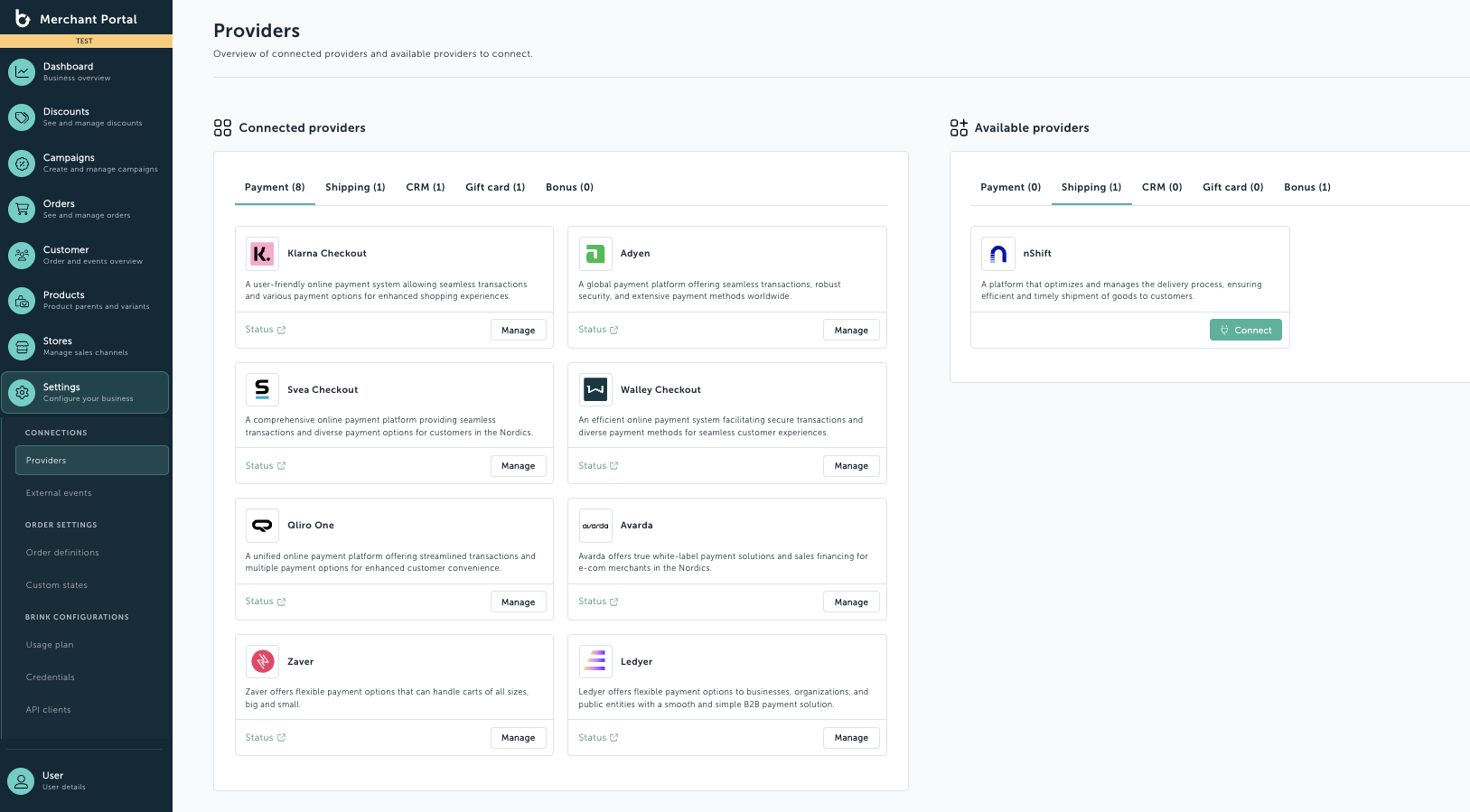The height and width of the screenshot is (812, 1470).
Task: Open Ledyer Status link
Action: (x=598, y=738)
